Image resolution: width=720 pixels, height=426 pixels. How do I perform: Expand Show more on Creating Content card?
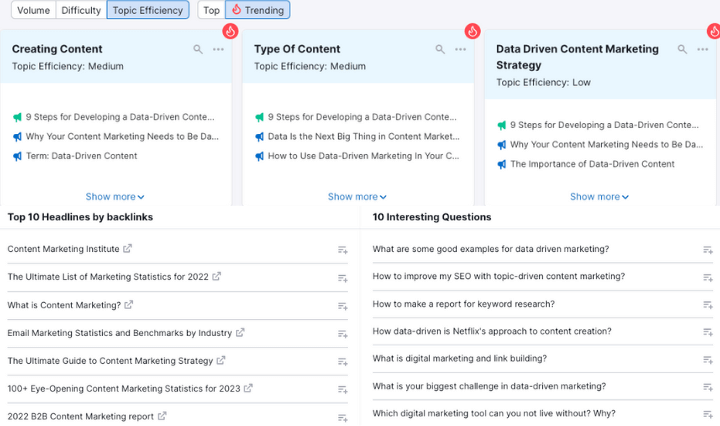click(x=115, y=196)
